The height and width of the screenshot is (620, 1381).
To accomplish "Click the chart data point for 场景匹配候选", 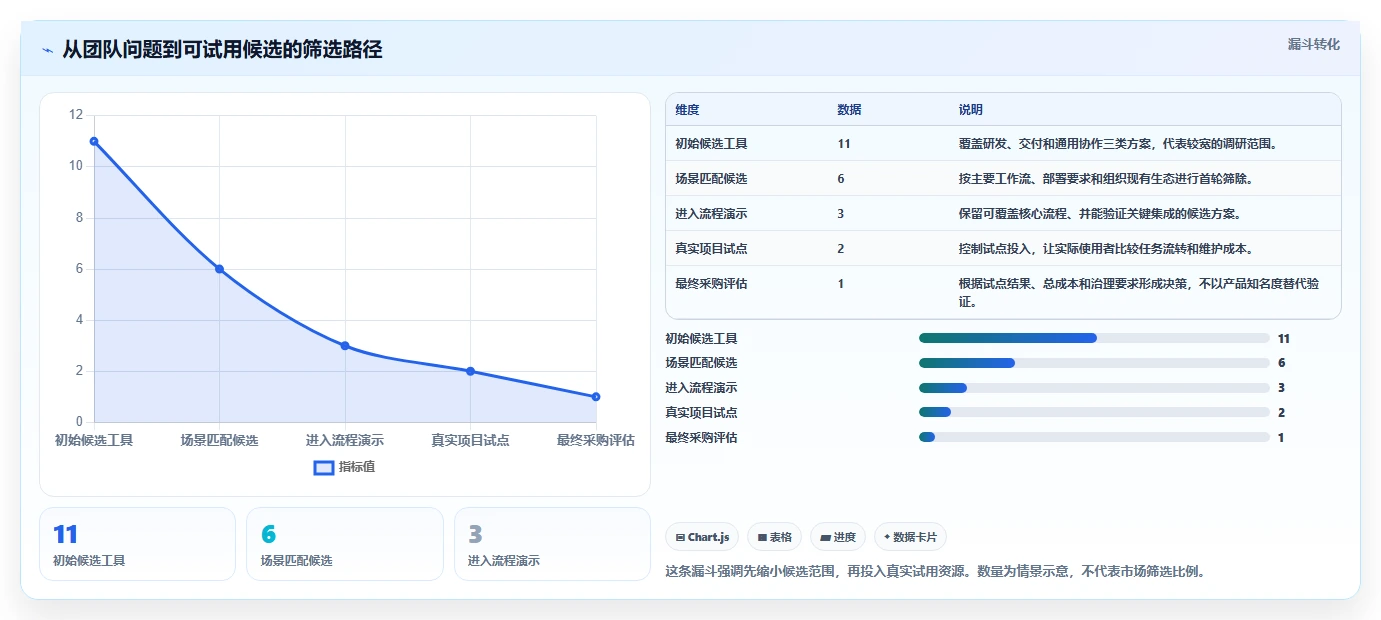I will 219,269.
